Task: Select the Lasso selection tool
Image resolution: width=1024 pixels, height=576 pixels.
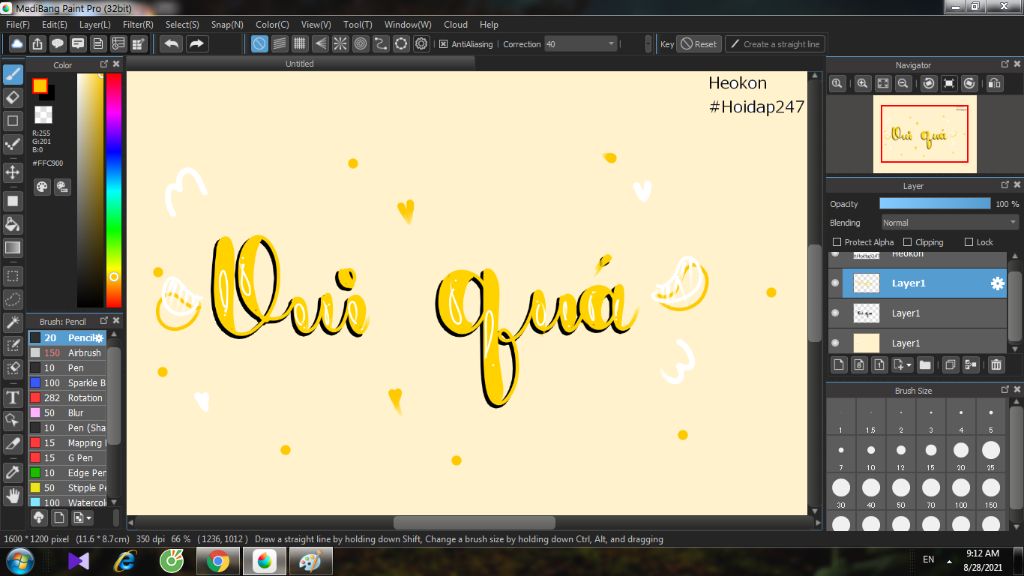Action: 12,299
